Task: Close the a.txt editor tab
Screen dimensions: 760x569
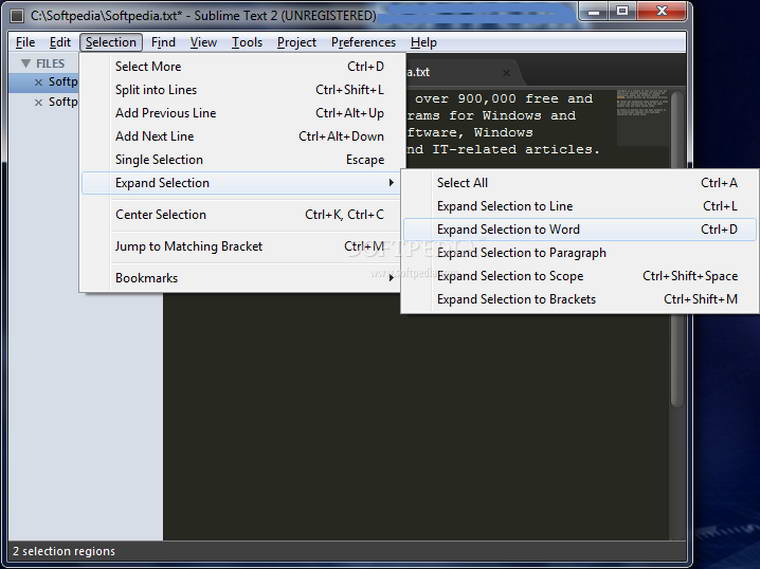Action: point(507,73)
